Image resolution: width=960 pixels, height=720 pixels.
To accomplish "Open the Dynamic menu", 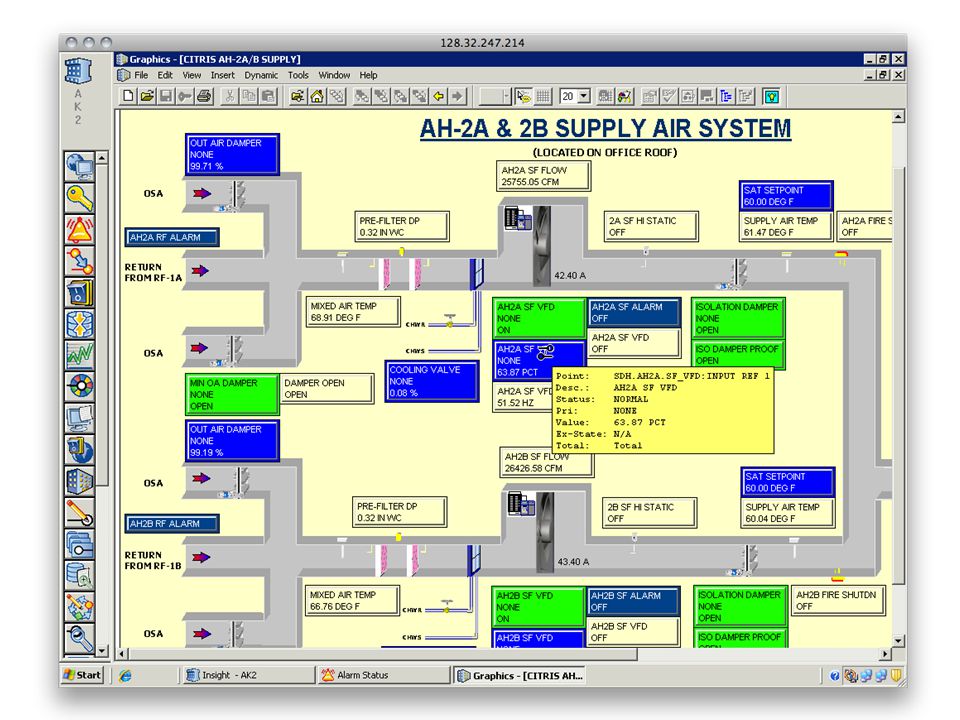I will pos(261,75).
